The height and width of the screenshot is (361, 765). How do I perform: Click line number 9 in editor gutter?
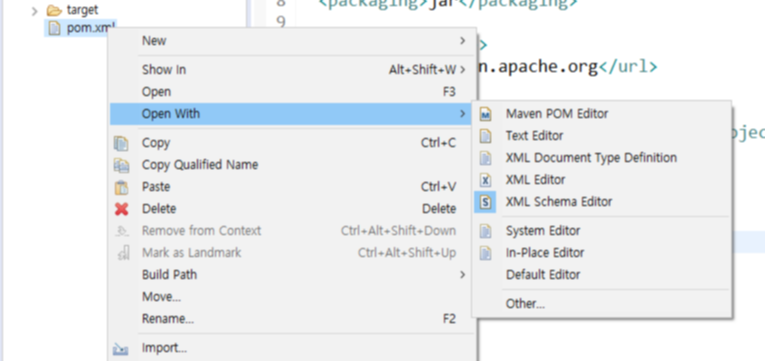(281, 22)
